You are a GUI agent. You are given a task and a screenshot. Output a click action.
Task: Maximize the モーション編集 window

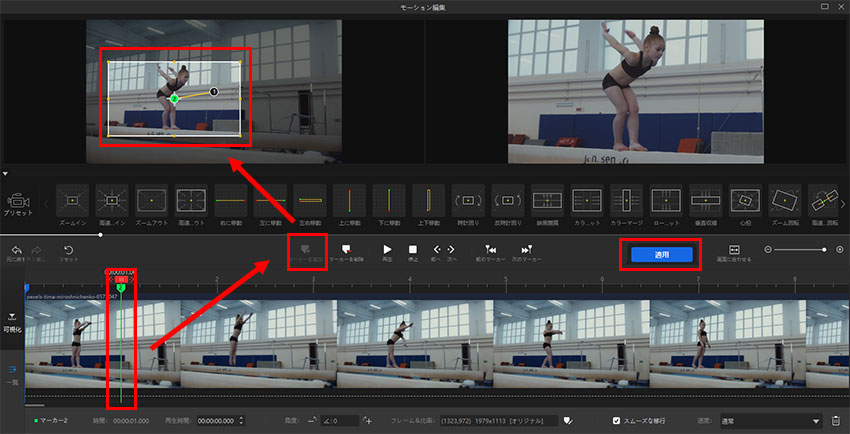point(825,6)
